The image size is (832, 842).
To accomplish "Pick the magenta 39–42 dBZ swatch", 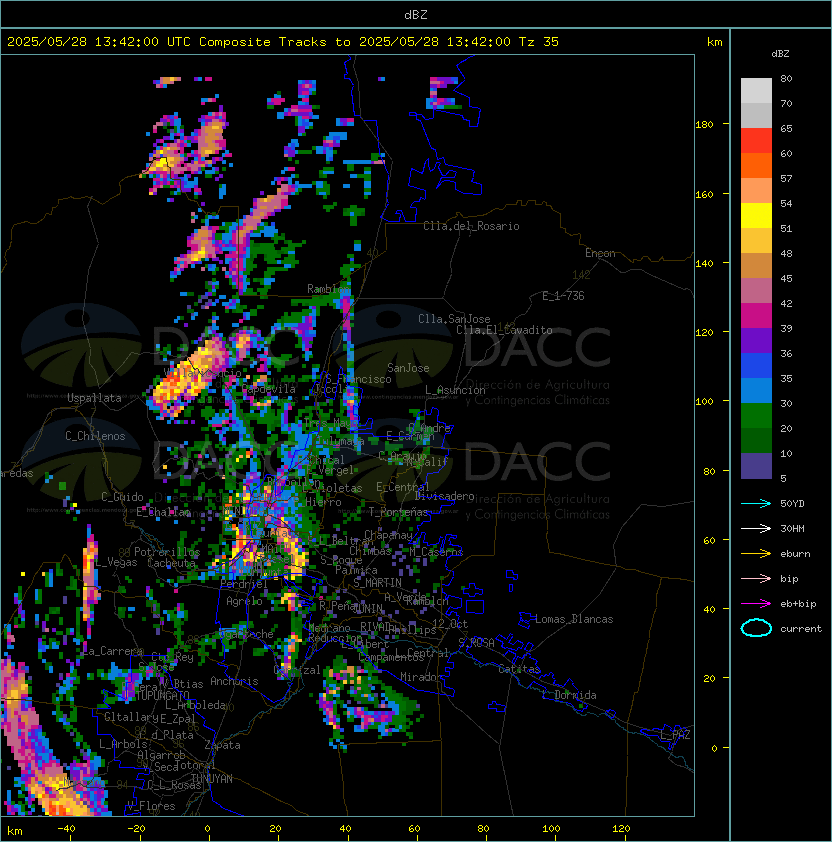I will 756,316.
